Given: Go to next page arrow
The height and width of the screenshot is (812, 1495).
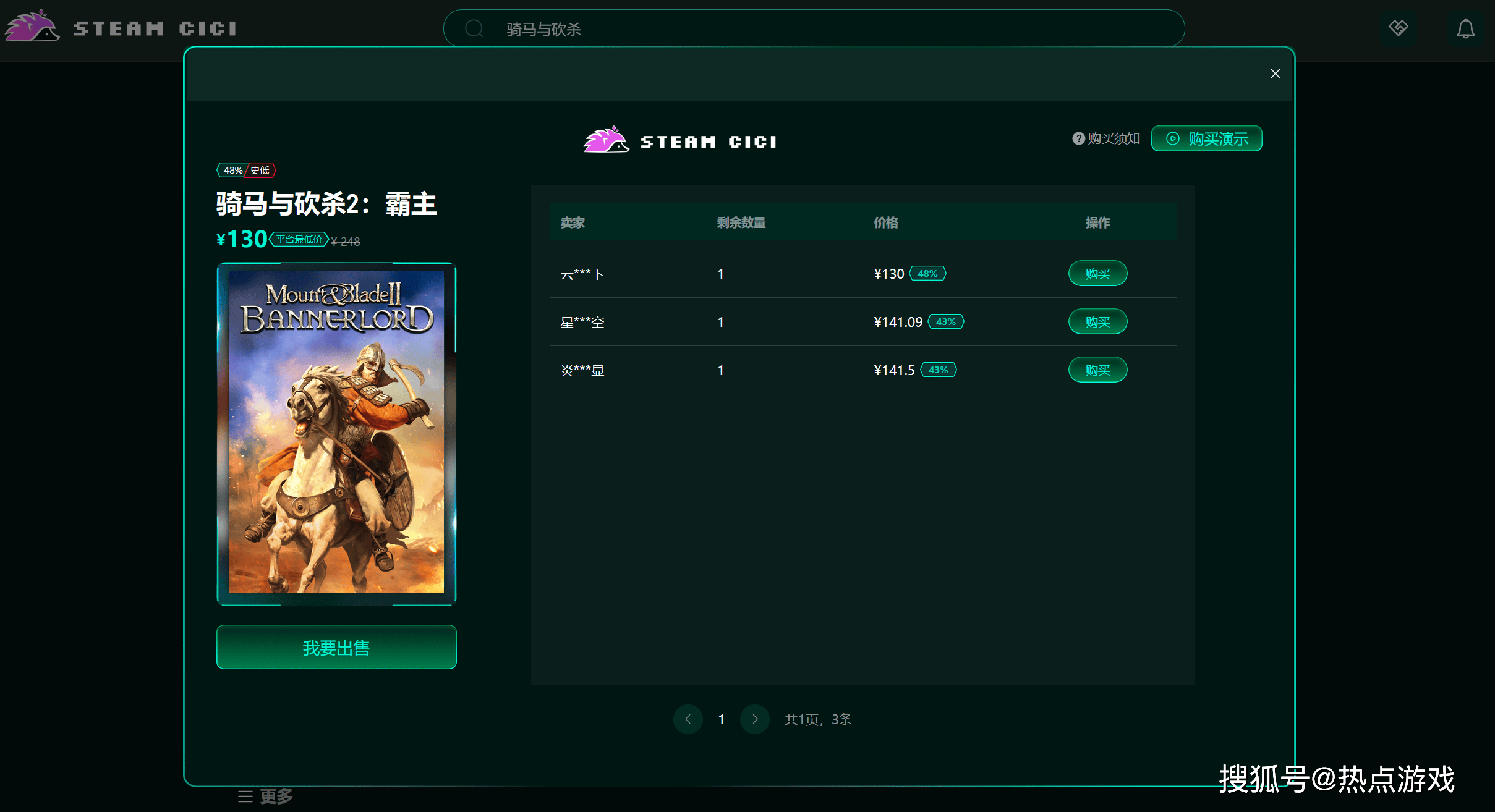Looking at the screenshot, I should (754, 719).
